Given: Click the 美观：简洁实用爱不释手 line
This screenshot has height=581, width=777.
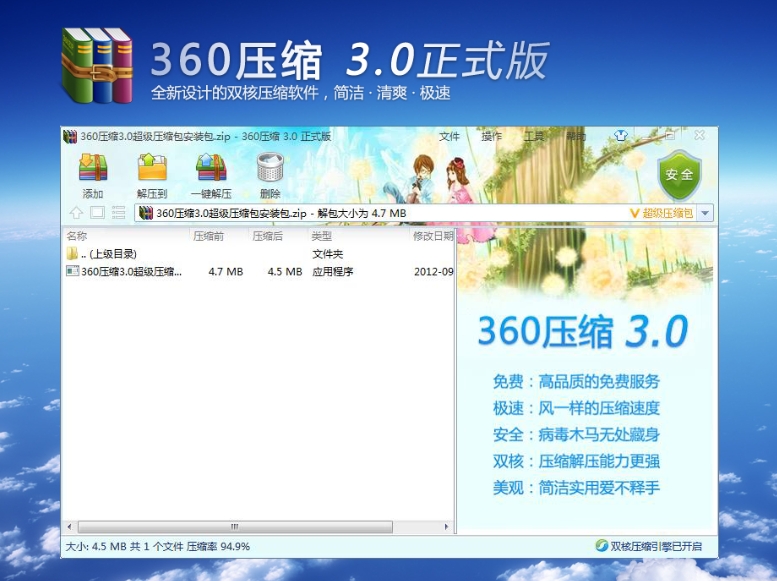Looking at the screenshot, I should (x=576, y=488).
